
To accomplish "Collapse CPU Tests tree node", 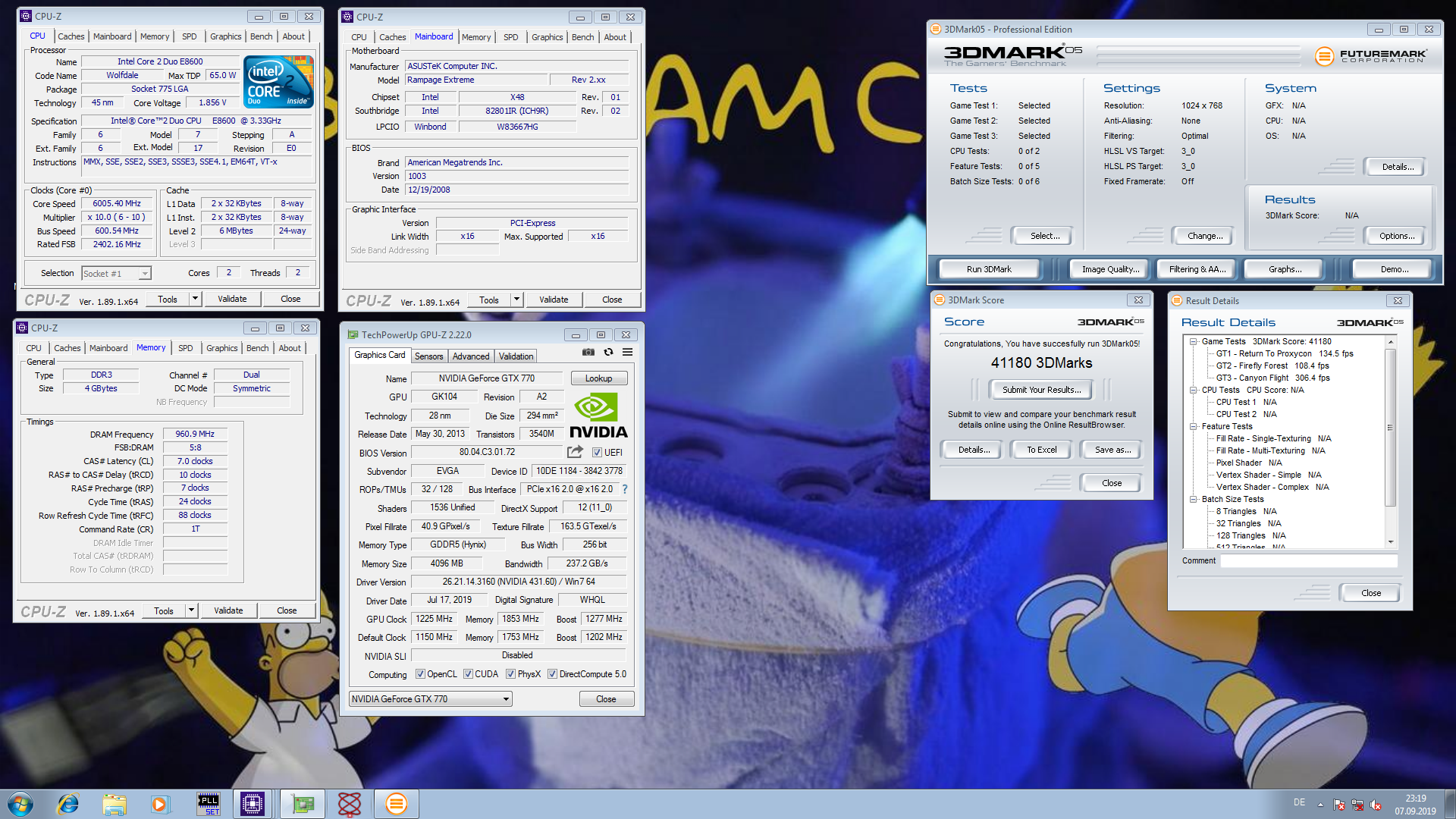I will coord(1194,391).
